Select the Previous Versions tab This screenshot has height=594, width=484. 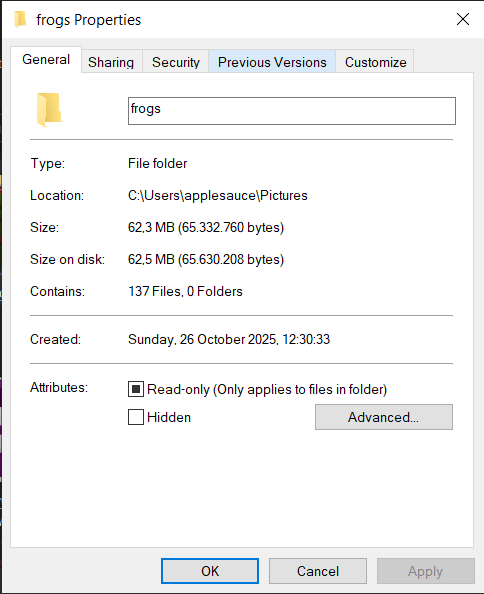pyautogui.click(x=272, y=62)
